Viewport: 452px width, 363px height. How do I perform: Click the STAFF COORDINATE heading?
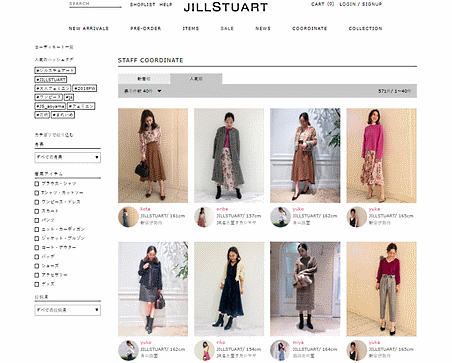tap(150, 60)
